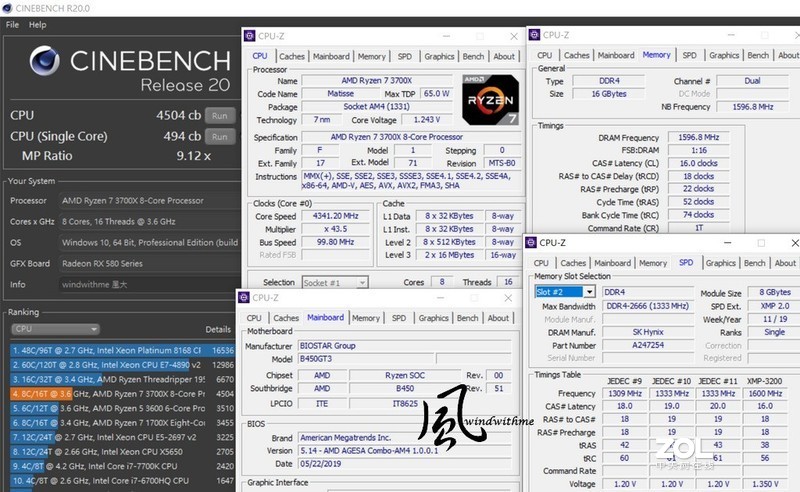Open the Help menu in Cinebench

coord(37,24)
